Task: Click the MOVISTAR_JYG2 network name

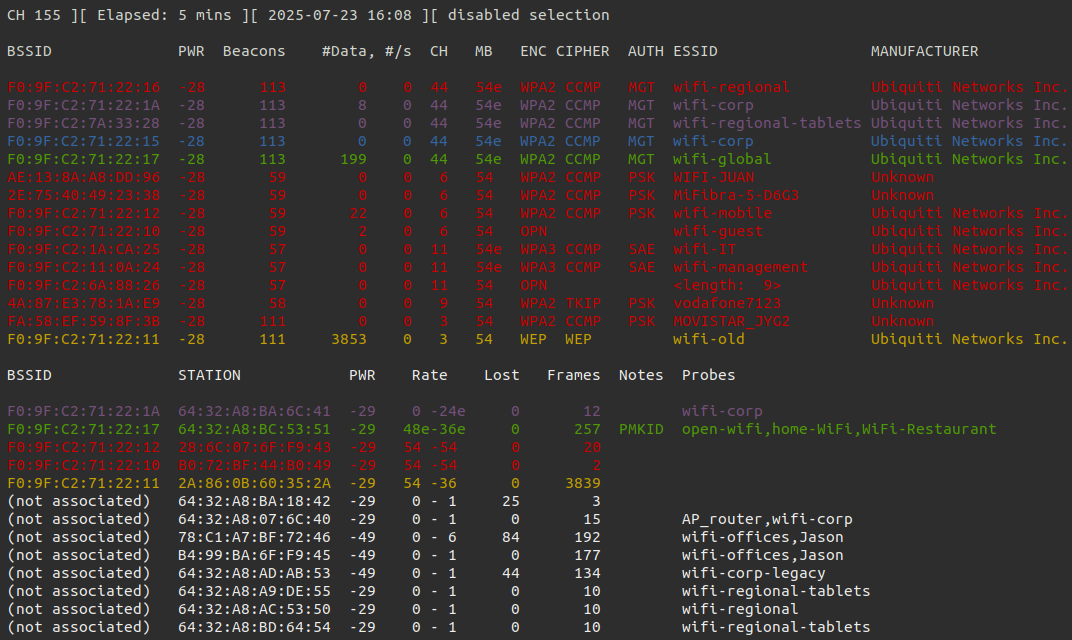Action: click(x=731, y=321)
